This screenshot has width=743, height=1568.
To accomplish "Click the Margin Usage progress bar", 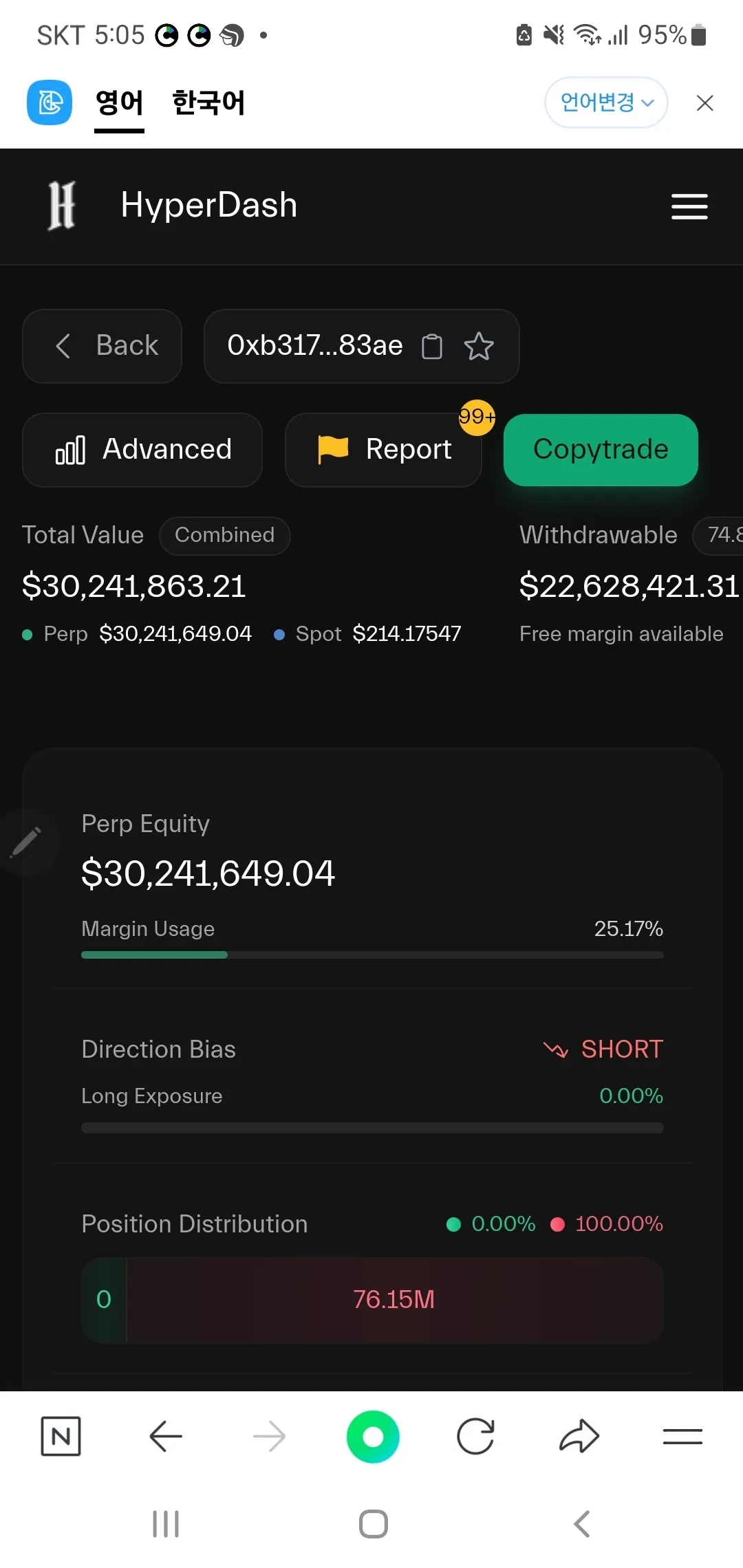I will (x=372, y=955).
